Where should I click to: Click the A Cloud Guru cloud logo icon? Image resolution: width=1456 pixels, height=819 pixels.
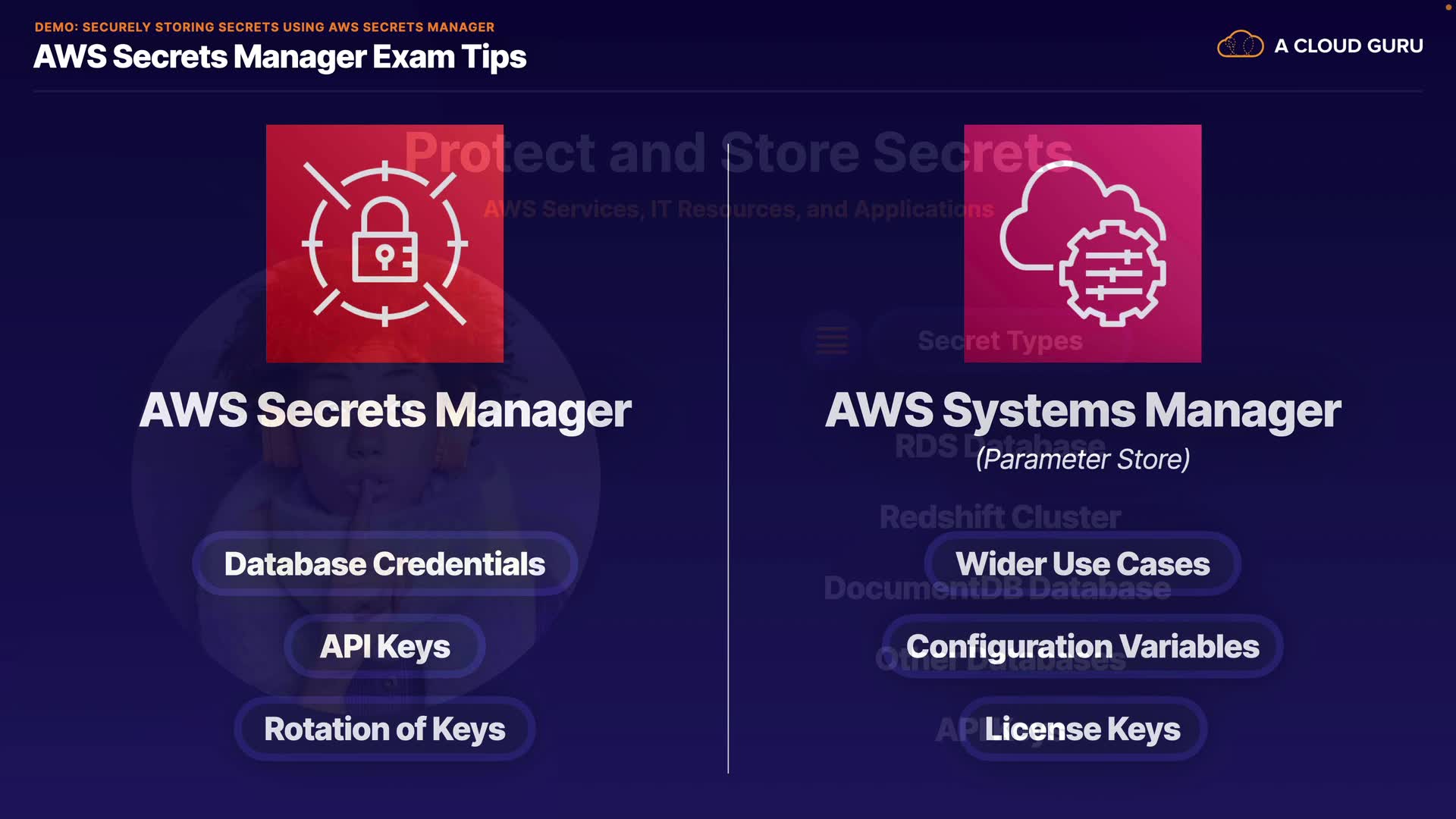(1240, 45)
